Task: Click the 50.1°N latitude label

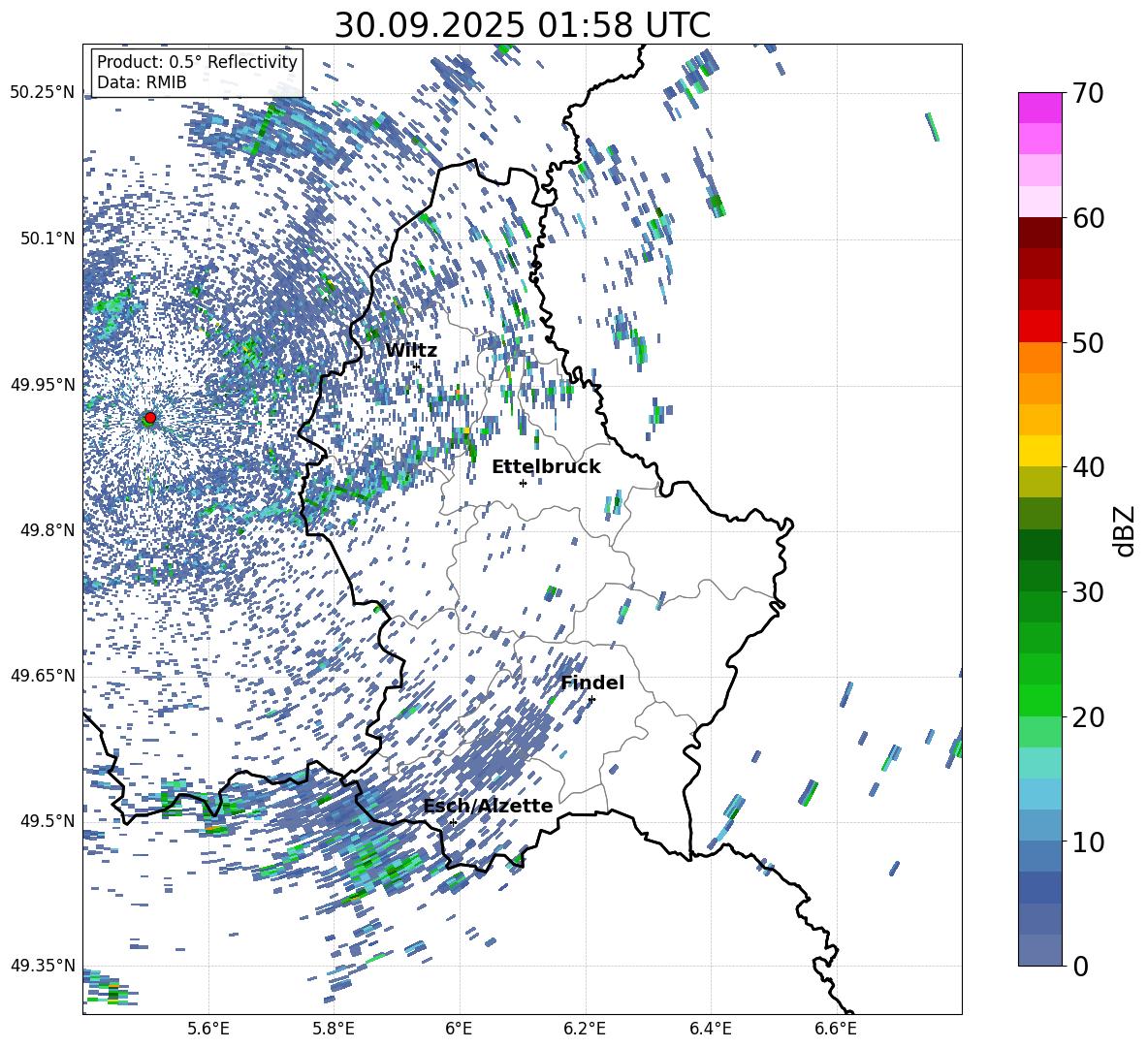Action: [x=48, y=238]
